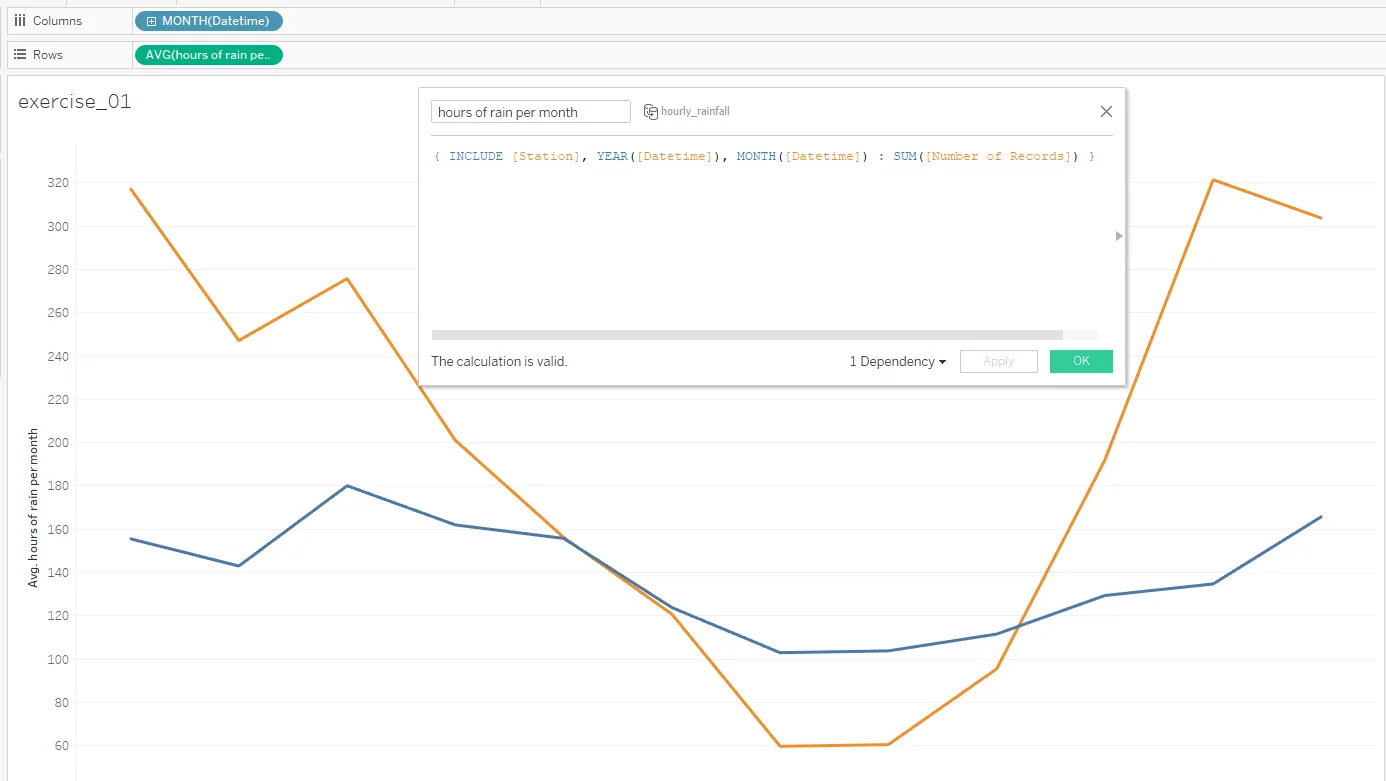Viewport: 1386px width, 781px height.
Task: Select the AVG(hours of rain pe.. pill
Action: click(209, 55)
